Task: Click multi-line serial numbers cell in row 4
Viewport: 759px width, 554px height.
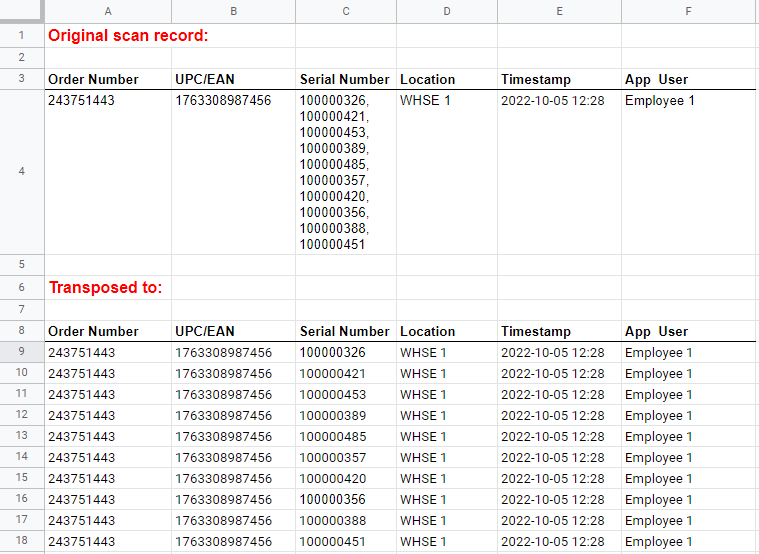Action: coord(346,172)
